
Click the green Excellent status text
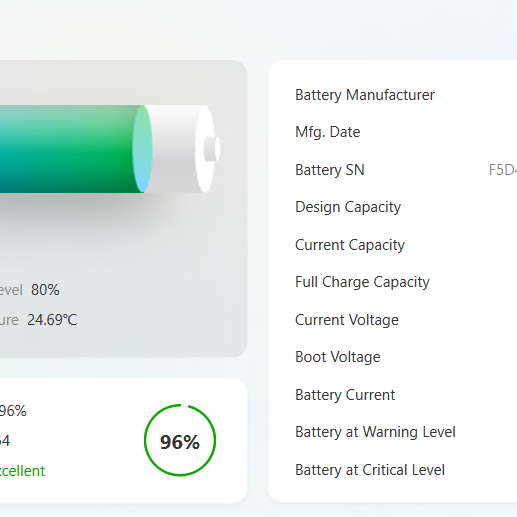[x=22, y=471]
